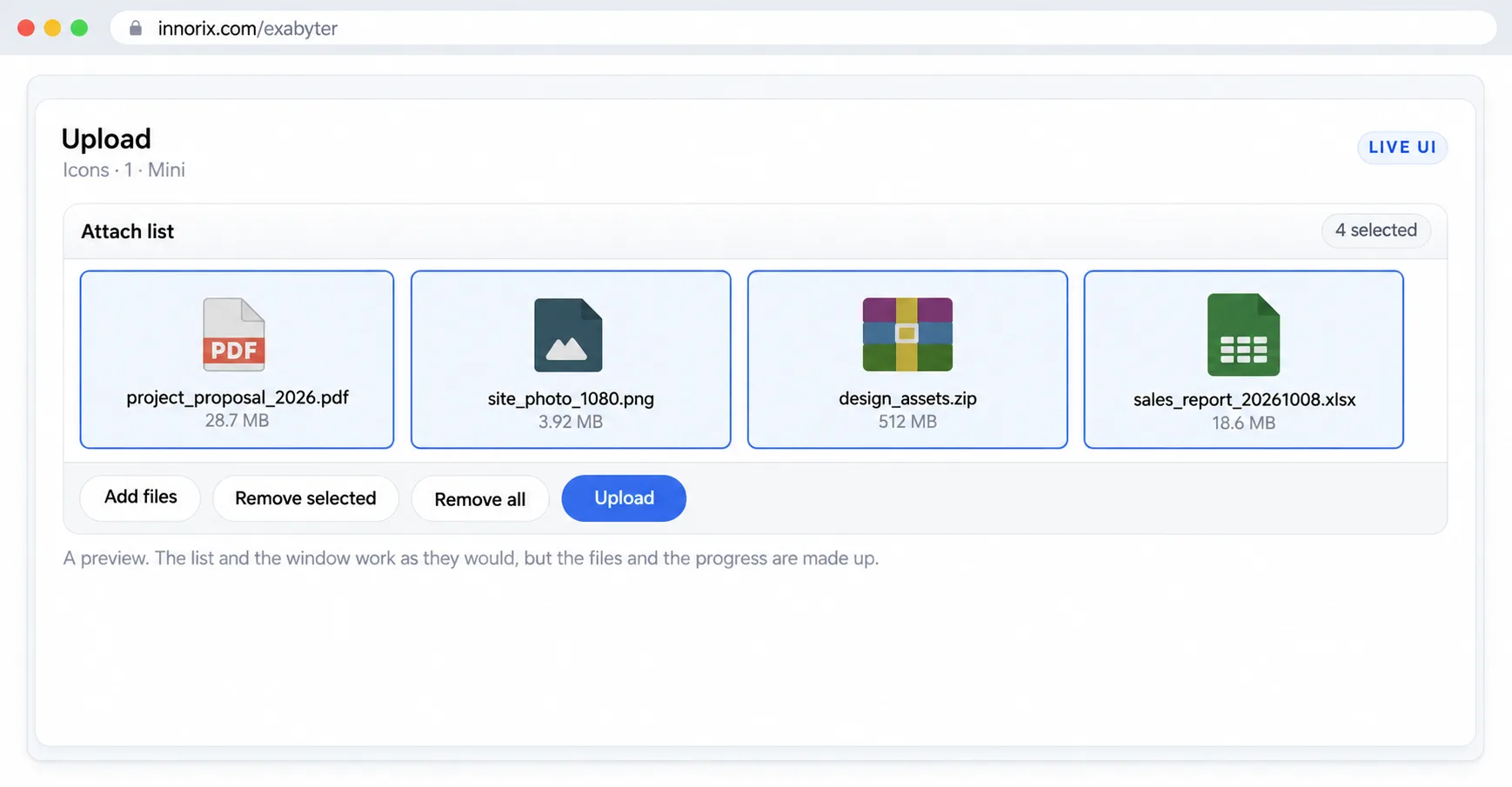Select the project_proposal_2026.pdf file name

(238, 397)
